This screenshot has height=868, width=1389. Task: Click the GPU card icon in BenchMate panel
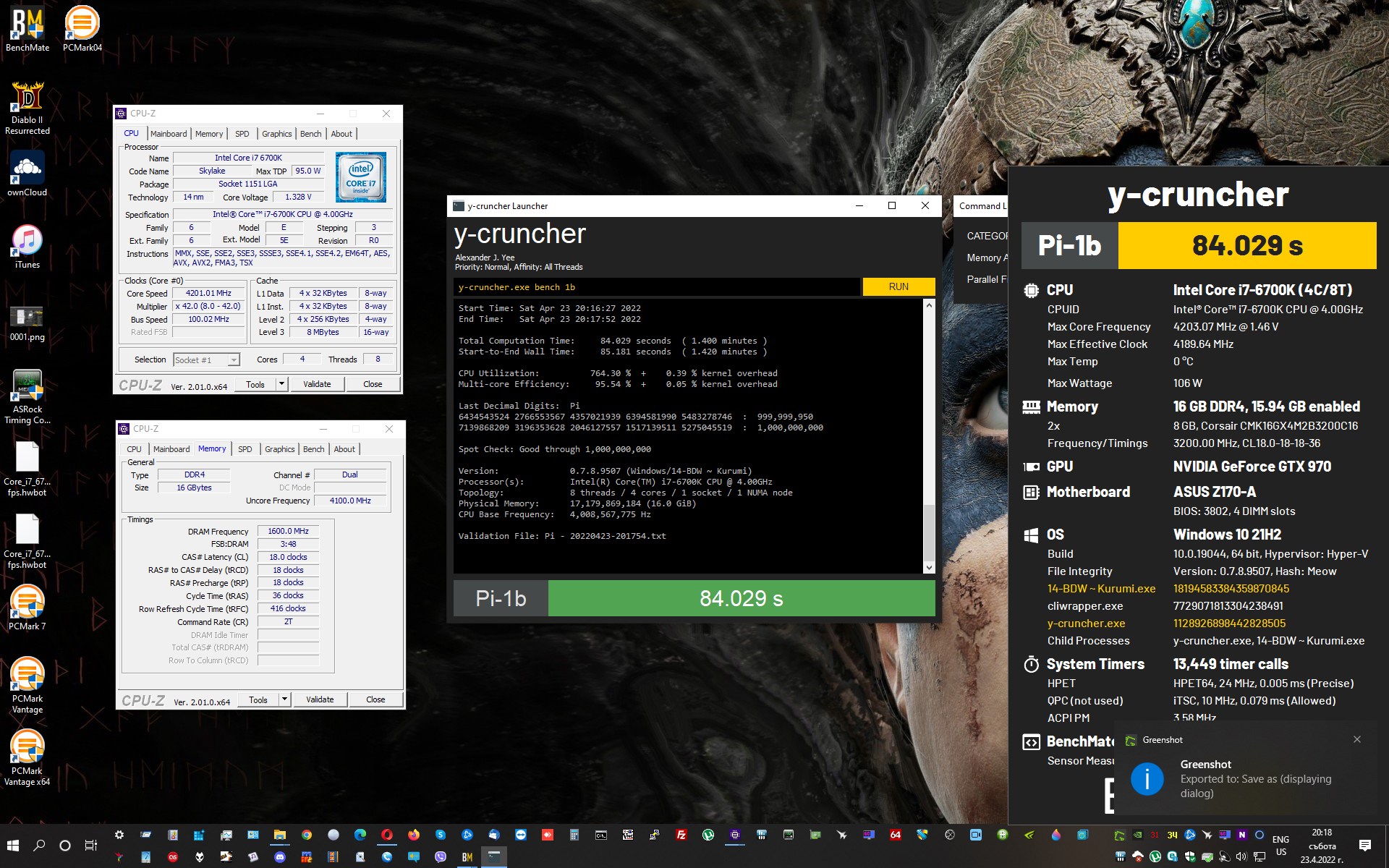pos(1031,467)
